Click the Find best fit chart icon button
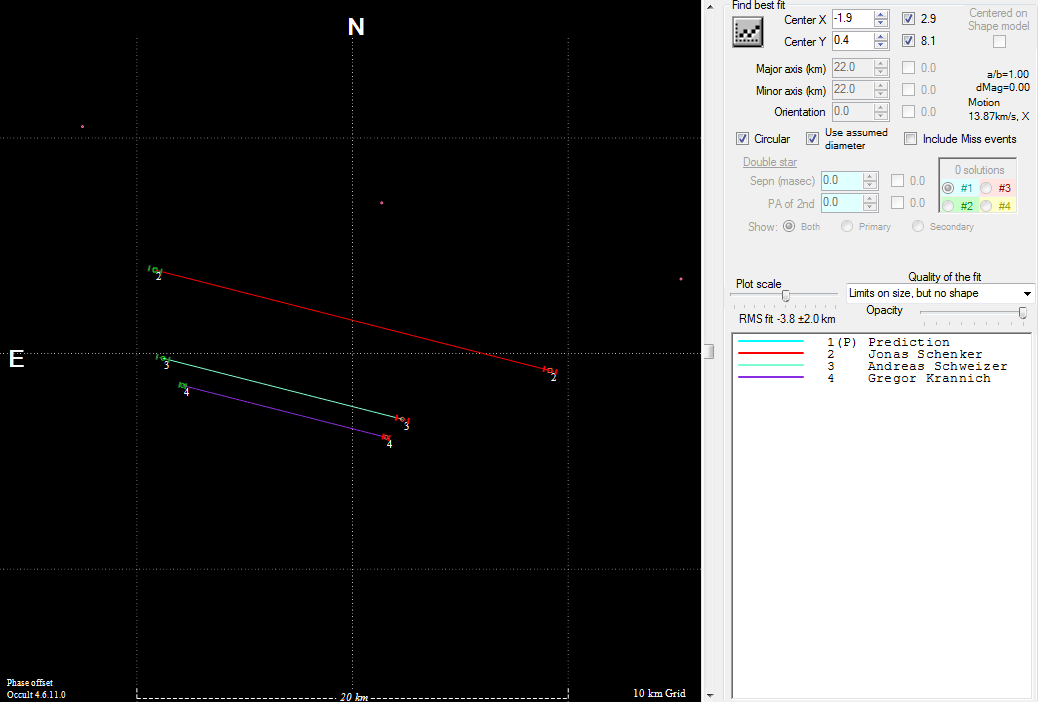The width and height of the screenshot is (1038, 702). click(x=747, y=32)
